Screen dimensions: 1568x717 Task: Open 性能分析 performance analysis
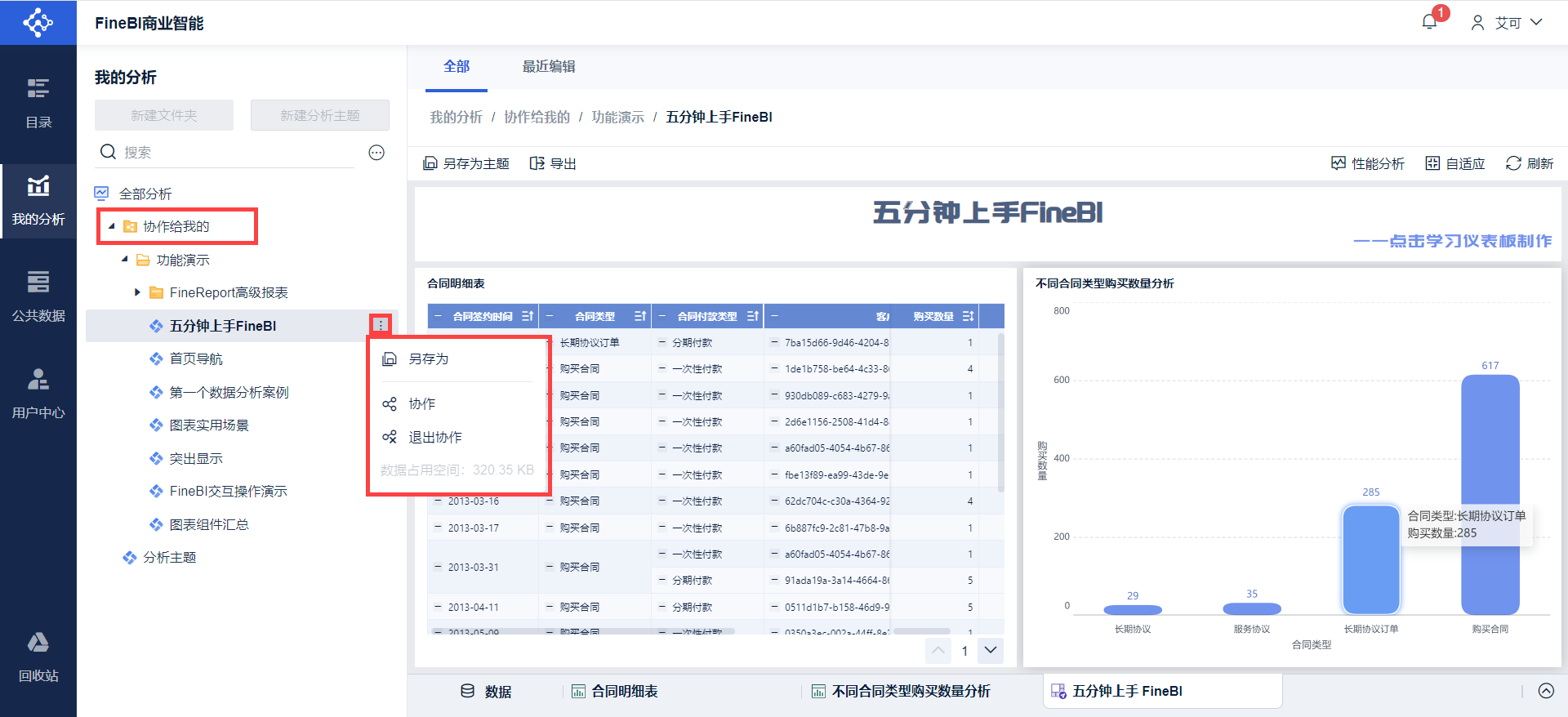point(1367,163)
